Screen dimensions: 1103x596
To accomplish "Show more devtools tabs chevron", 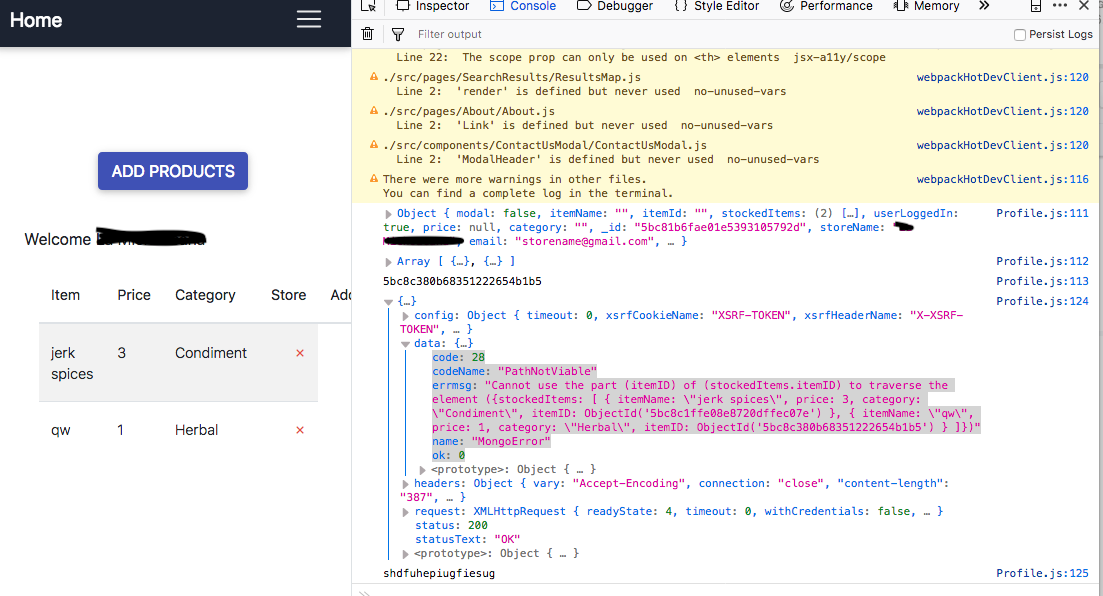I will 984,6.
